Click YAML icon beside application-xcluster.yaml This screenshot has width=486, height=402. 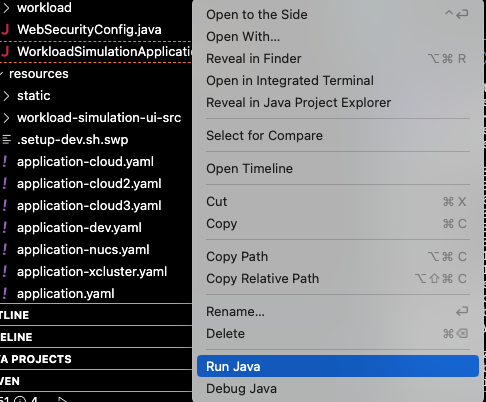tap(5, 272)
